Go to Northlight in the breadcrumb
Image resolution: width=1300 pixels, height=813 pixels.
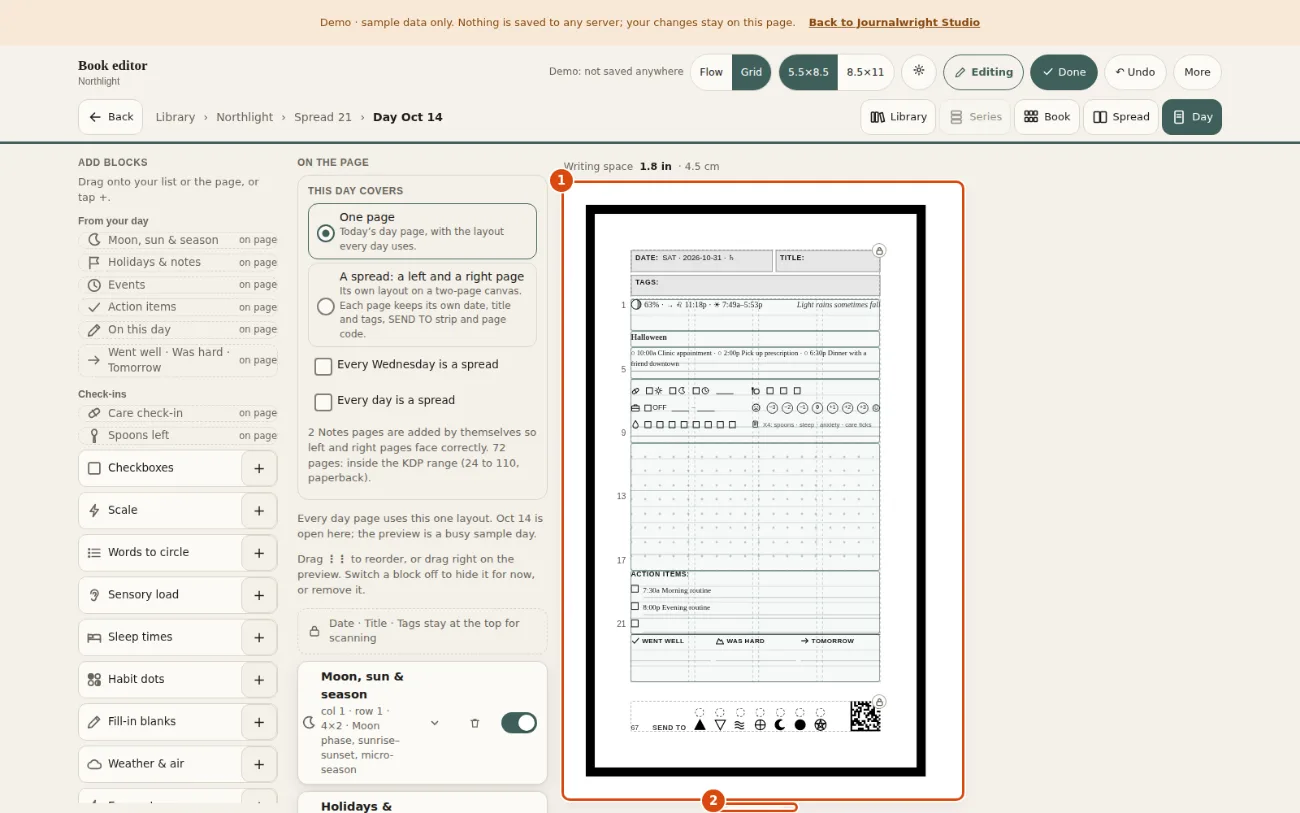point(244,117)
